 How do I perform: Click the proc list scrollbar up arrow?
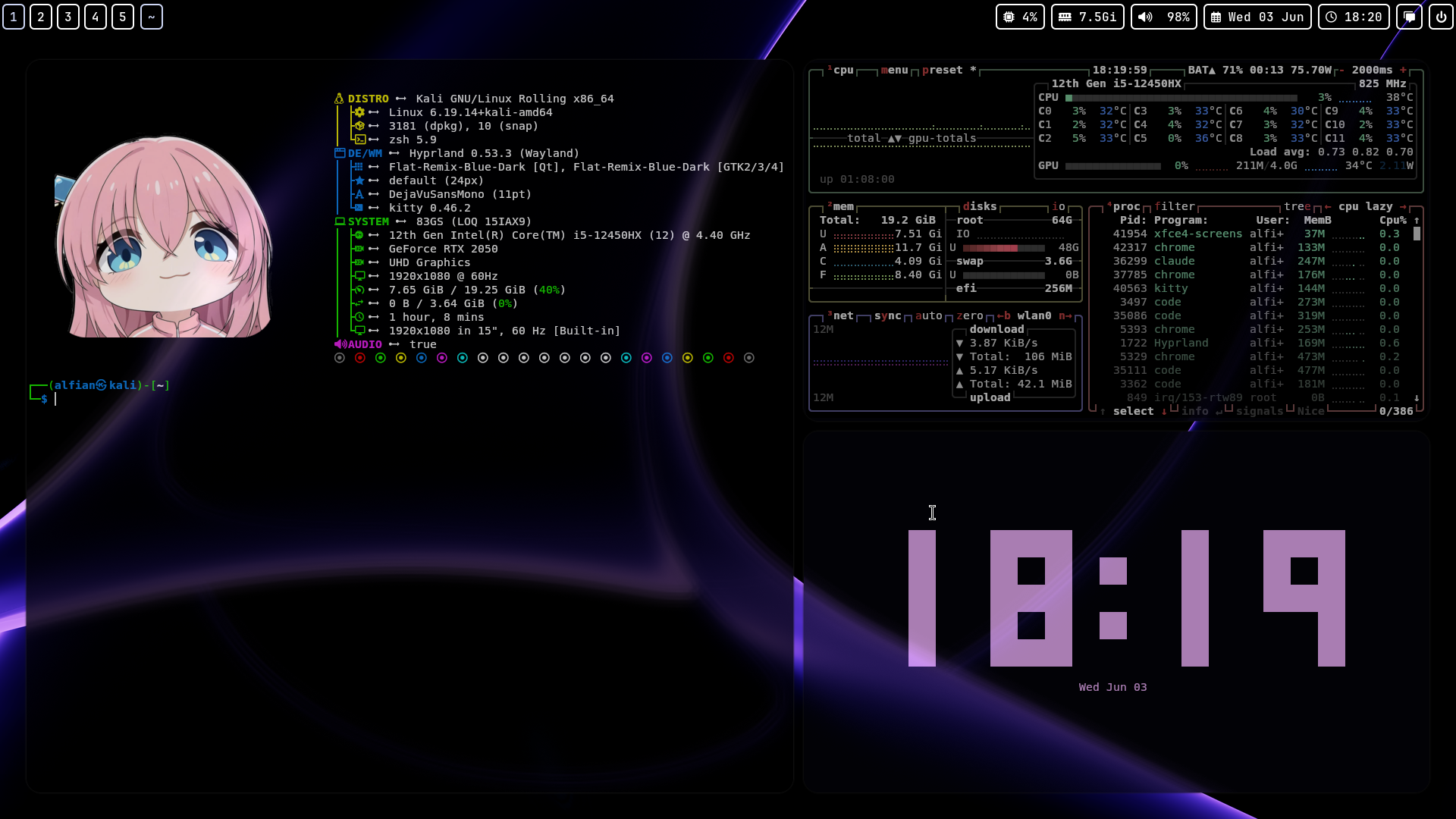pyautogui.click(x=1417, y=220)
